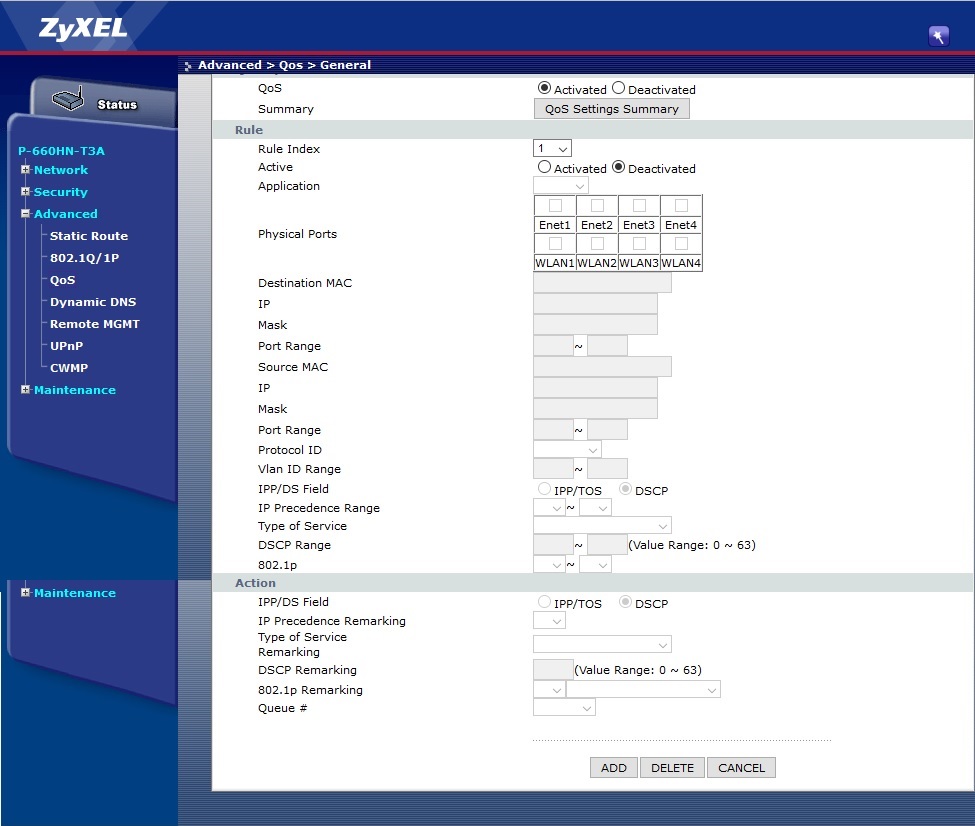The width and height of the screenshot is (975, 826).
Task: Open the Application dropdown list
Action: tap(560, 186)
